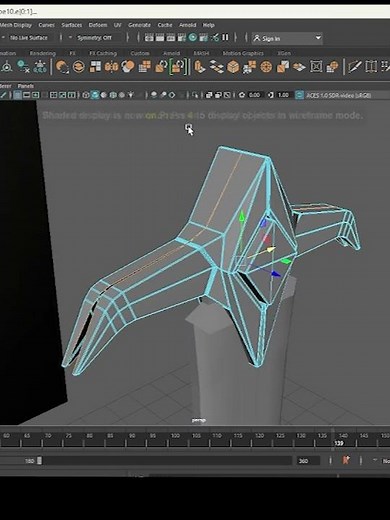Click the orange faceted cube shelf icon

point(233,67)
